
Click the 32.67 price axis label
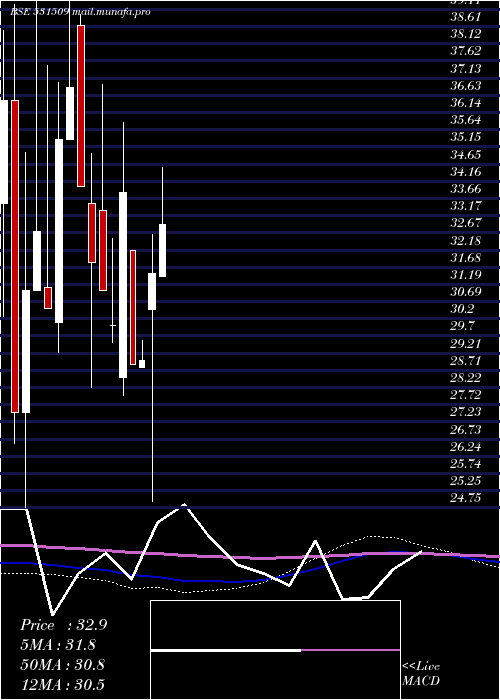[x=466, y=223]
